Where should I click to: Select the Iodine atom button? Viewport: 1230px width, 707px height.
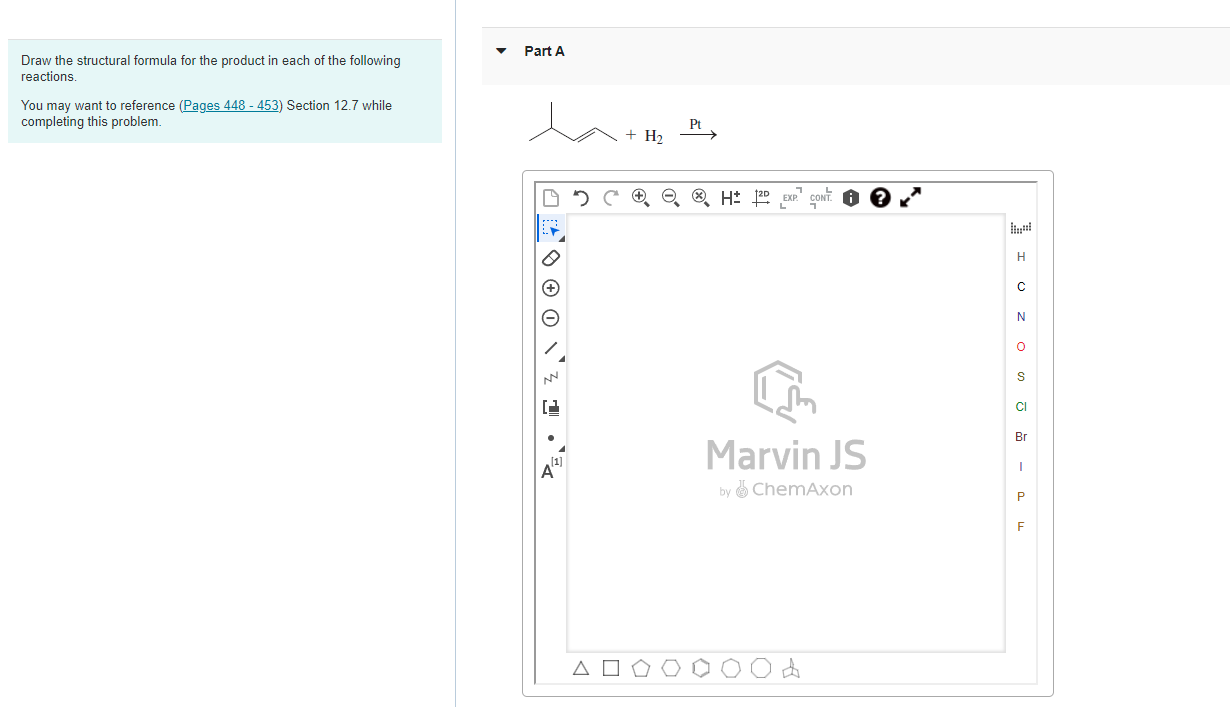pos(1021,467)
